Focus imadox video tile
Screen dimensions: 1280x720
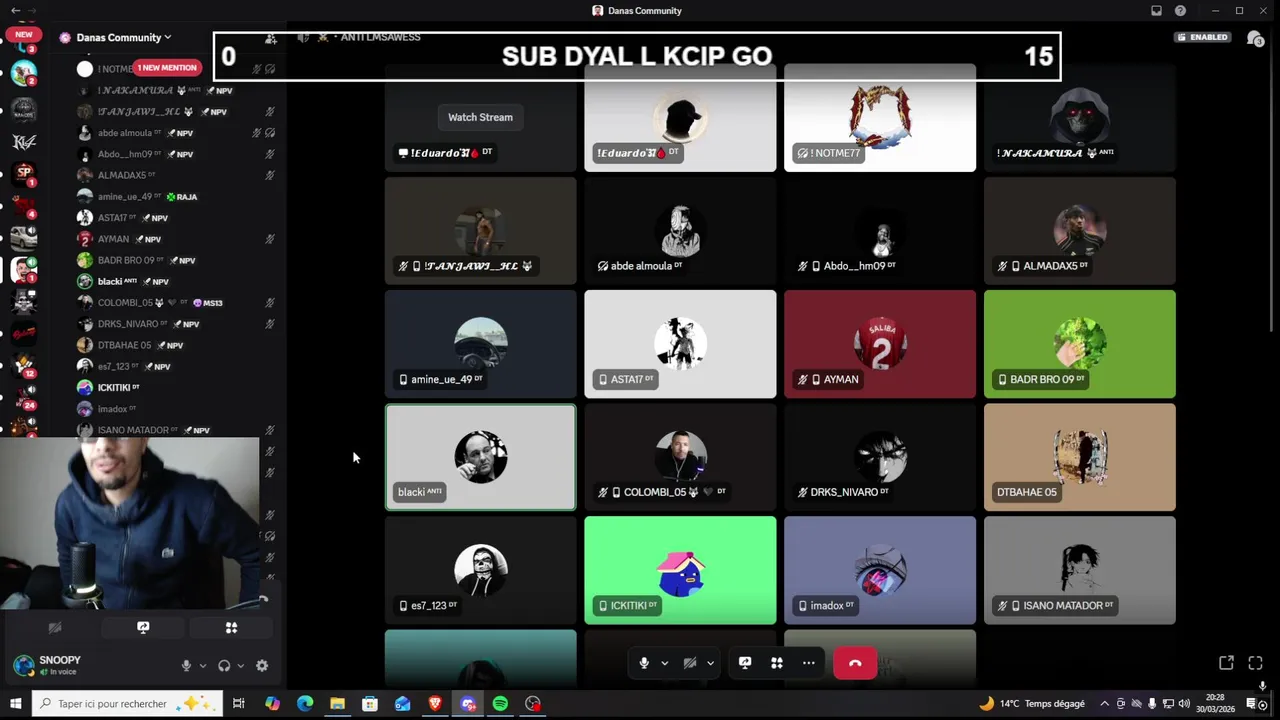pyautogui.click(x=880, y=570)
